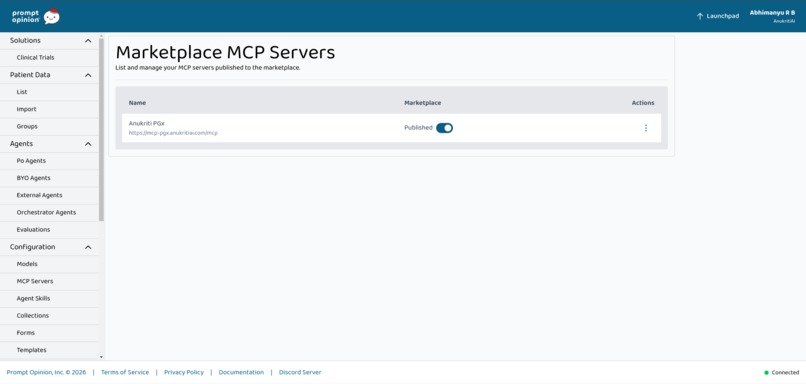Click the sidebar scroll-down arrow
Image resolution: width=806 pixels, height=384 pixels.
pos(101,356)
